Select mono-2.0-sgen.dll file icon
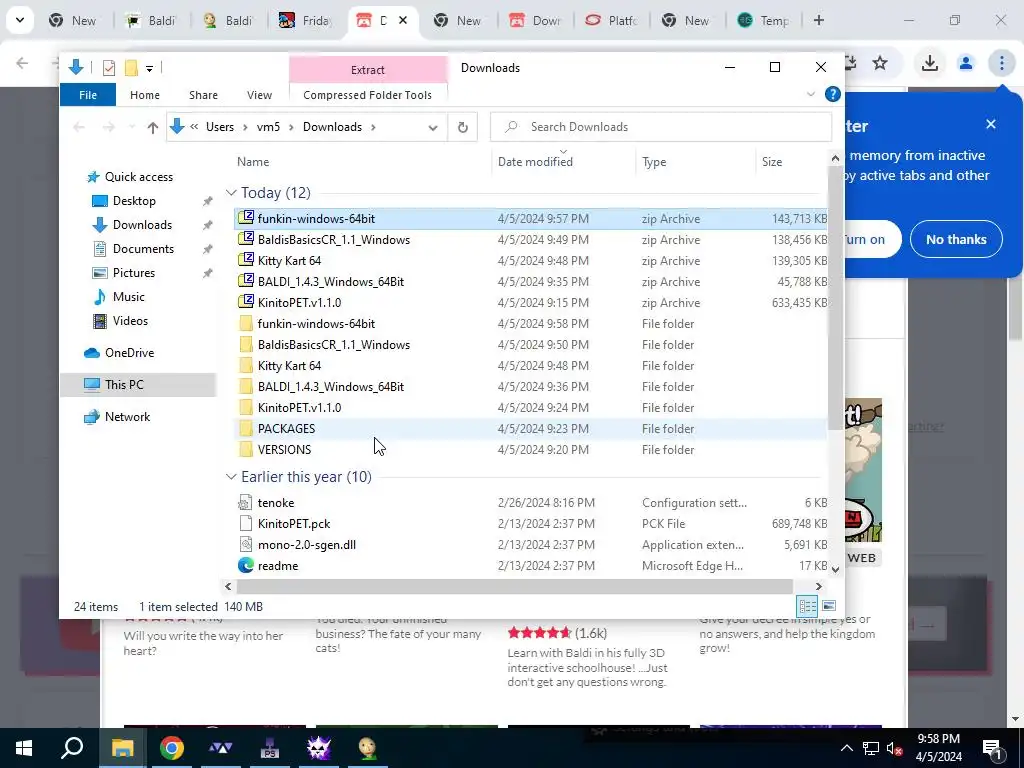Screen dimensions: 1024x768 click(245, 544)
